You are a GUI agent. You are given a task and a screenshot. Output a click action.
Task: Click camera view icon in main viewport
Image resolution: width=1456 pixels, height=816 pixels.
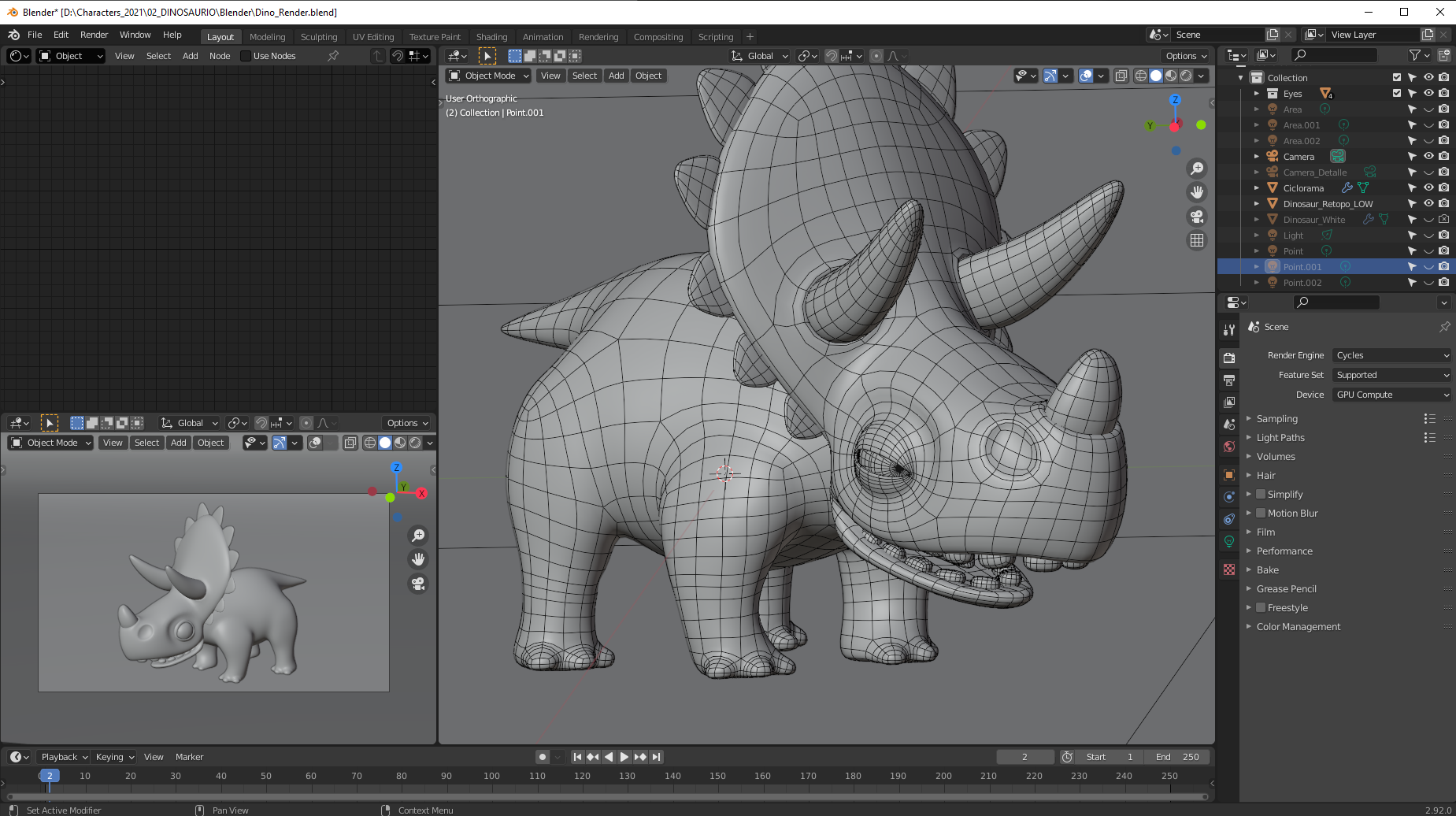click(x=1197, y=217)
